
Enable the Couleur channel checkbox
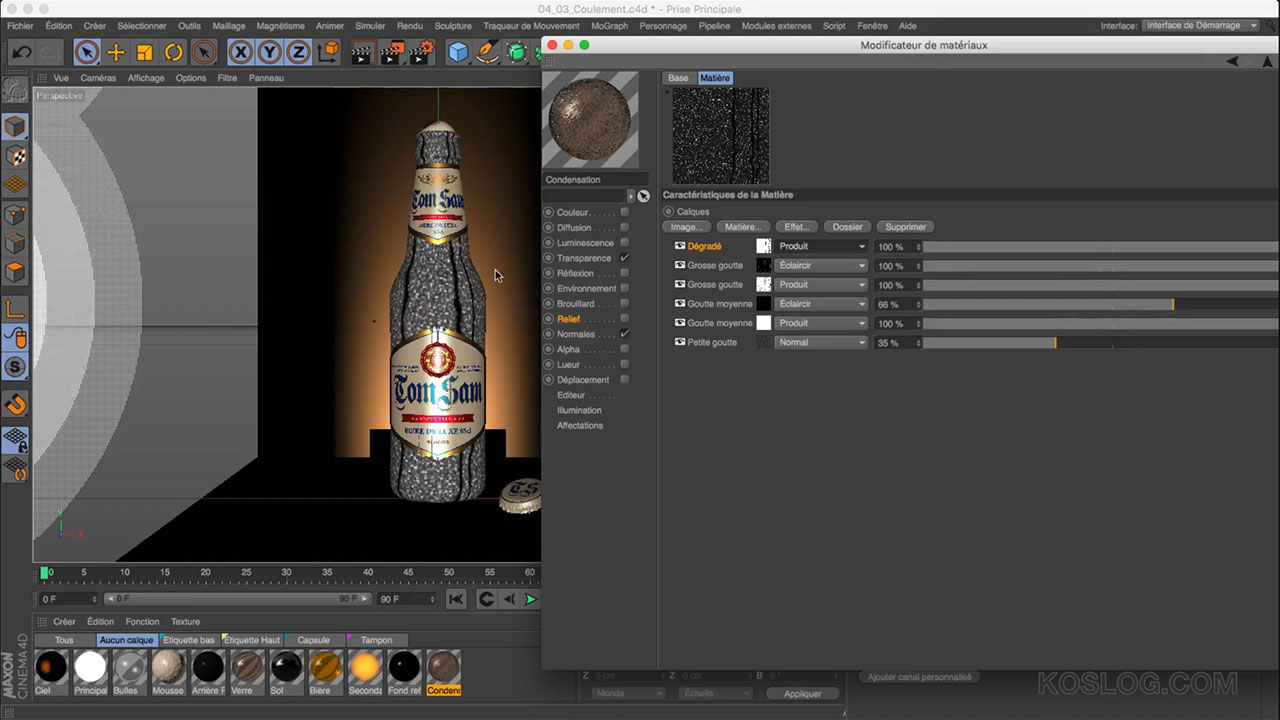coord(625,212)
